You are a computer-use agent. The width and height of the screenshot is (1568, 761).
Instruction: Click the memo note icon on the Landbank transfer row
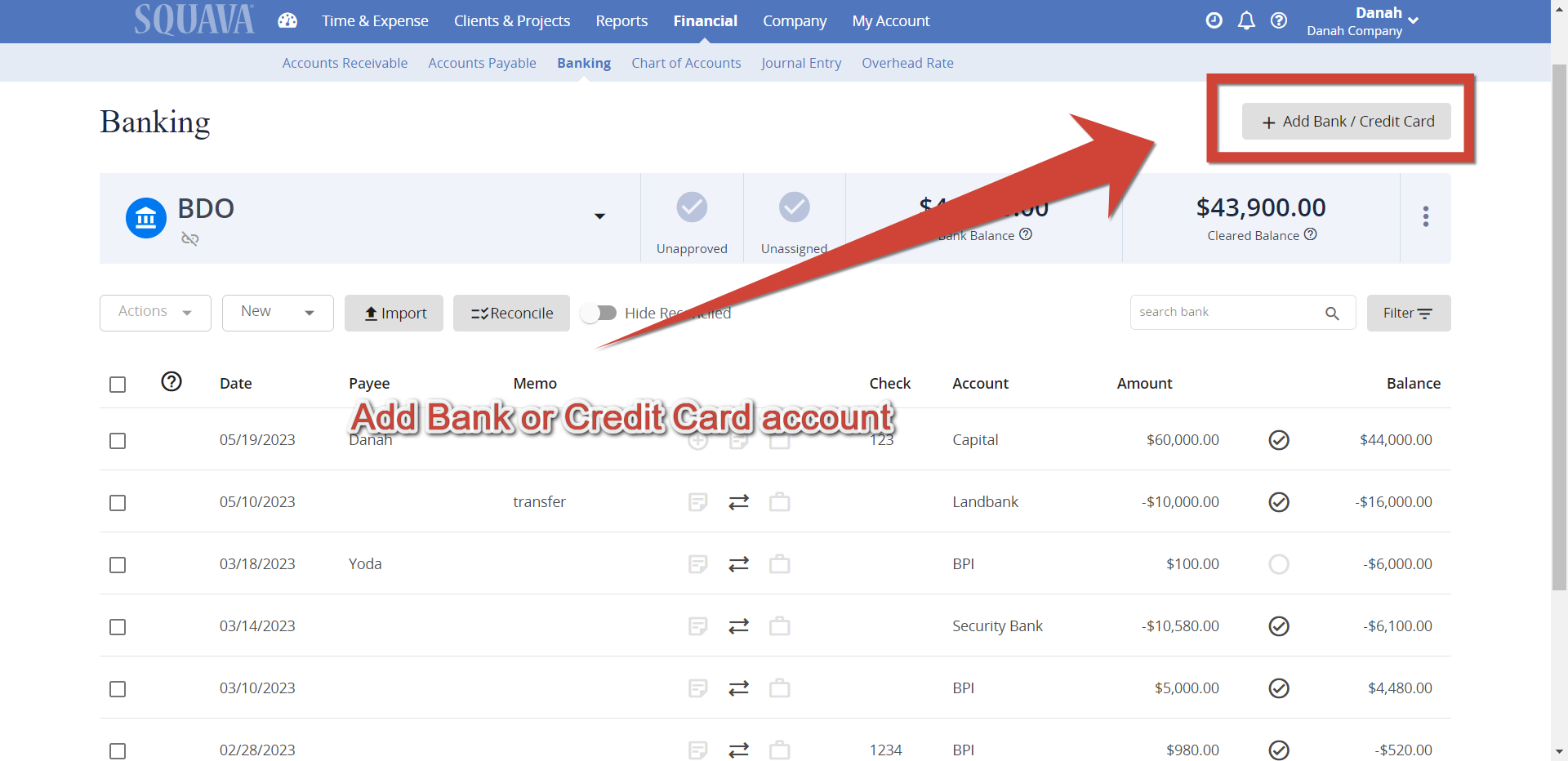[697, 501]
